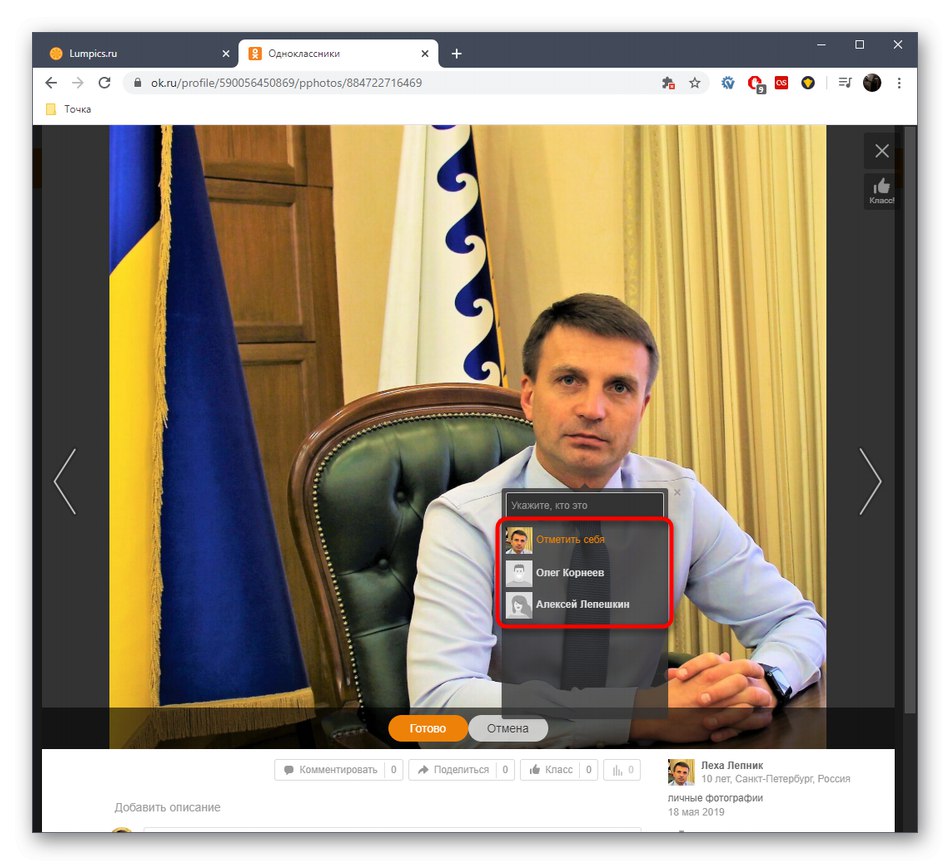Close the photo viewer overlay
This screenshot has height=865, width=950.
(x=881, y=150)
